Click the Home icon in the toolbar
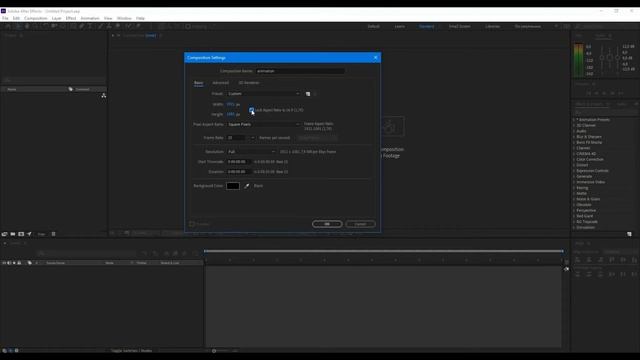640x360 pixels. click(8, 26)
